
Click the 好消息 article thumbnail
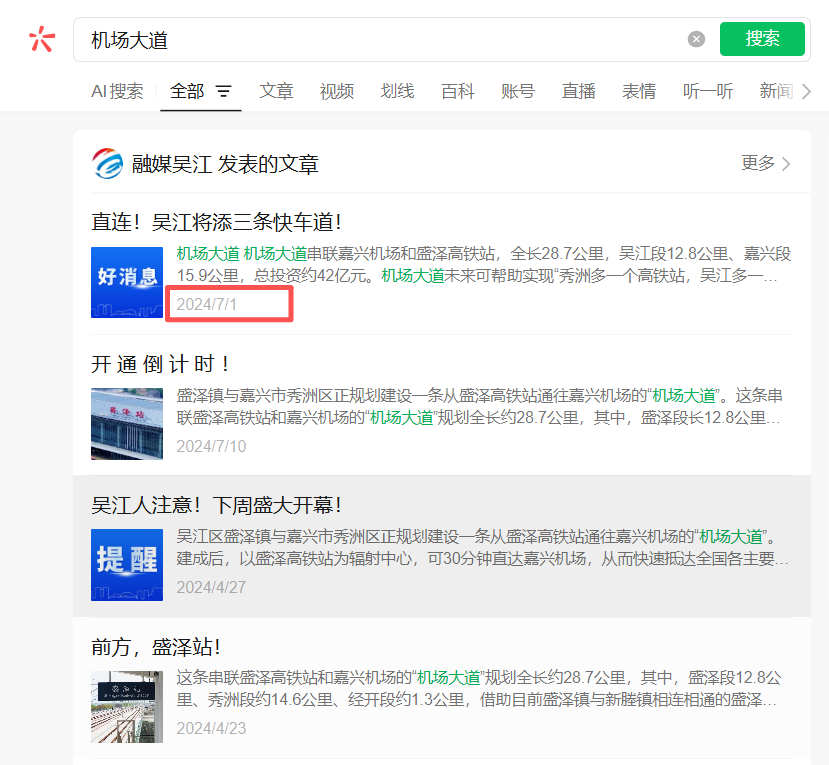tap(126, 283)
